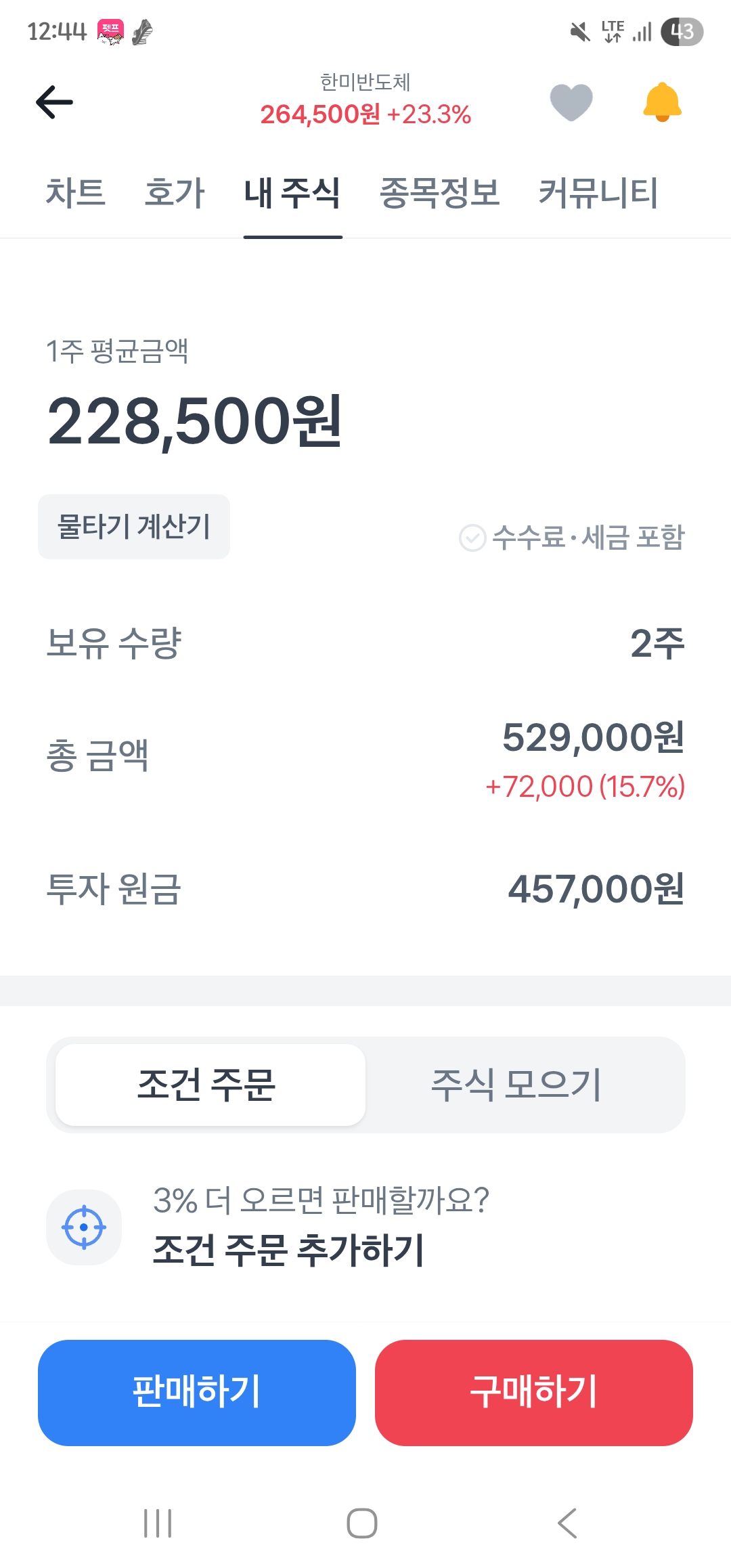Tap the Android recent apps icon
Screen dimensions: 731x1568
click(x=158, y=1523)
